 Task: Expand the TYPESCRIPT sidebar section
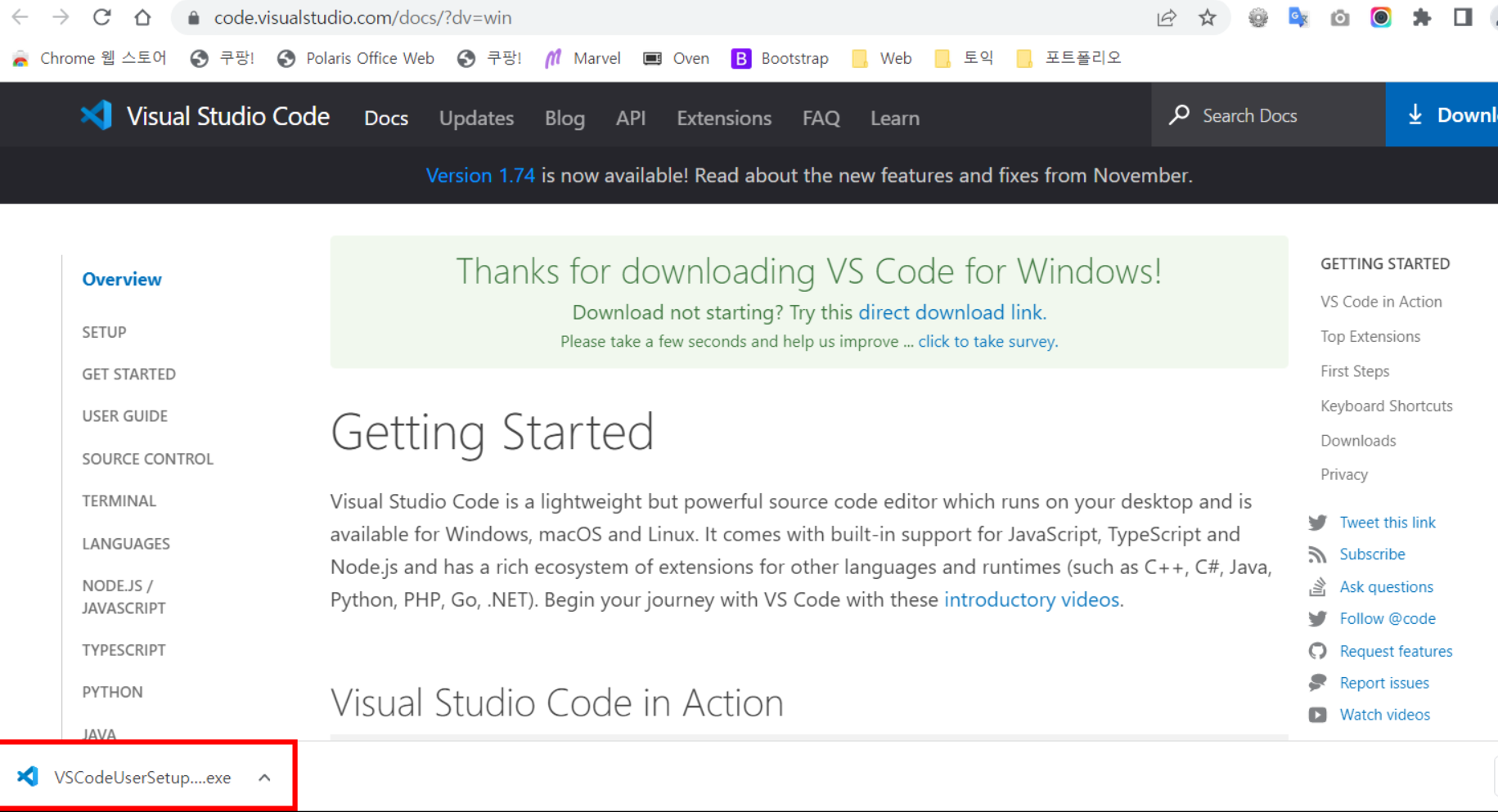click(x=124, y=650)
